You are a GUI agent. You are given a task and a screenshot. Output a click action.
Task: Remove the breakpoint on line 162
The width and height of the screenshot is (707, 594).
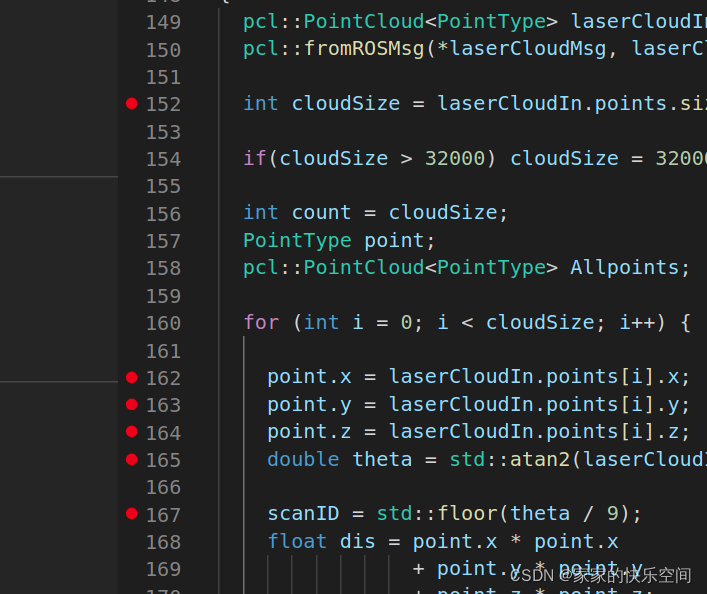132,378
